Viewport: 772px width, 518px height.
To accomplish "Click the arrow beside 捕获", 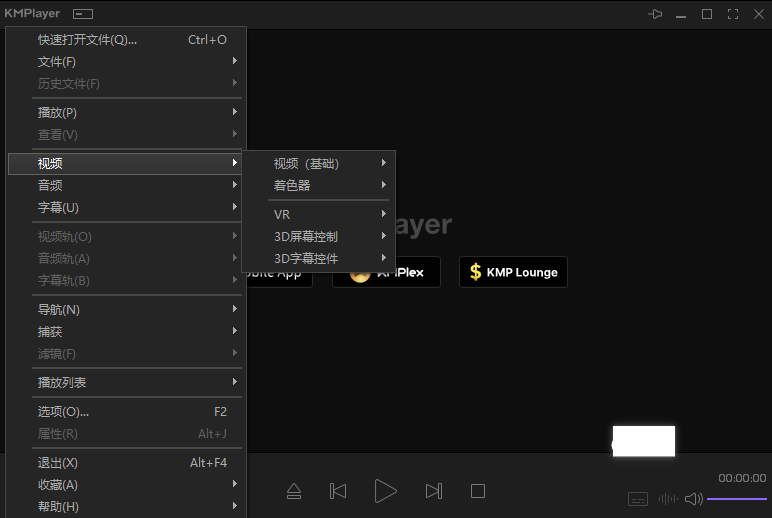I will (235, 330).
